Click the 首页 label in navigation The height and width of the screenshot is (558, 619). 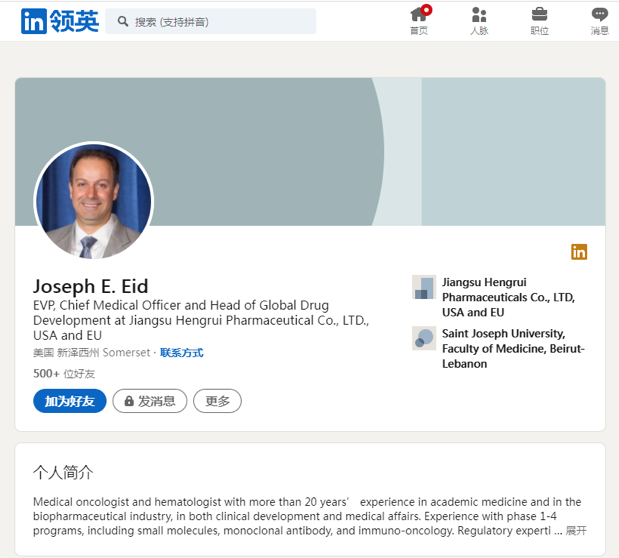[x=419, y=31]
